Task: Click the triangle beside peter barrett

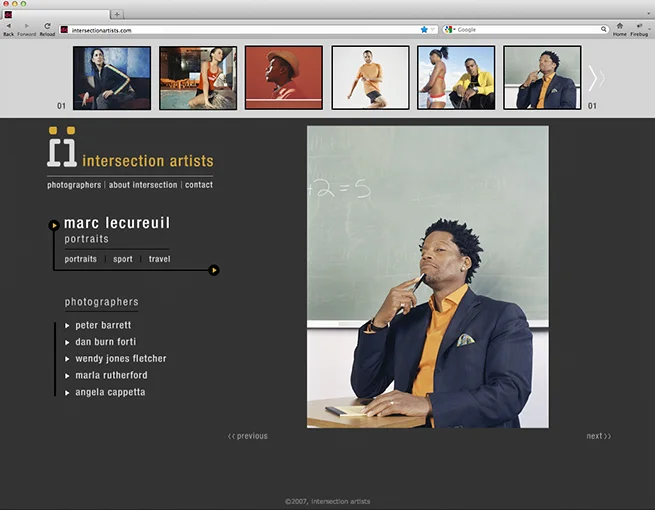Action: pos(67,326)
